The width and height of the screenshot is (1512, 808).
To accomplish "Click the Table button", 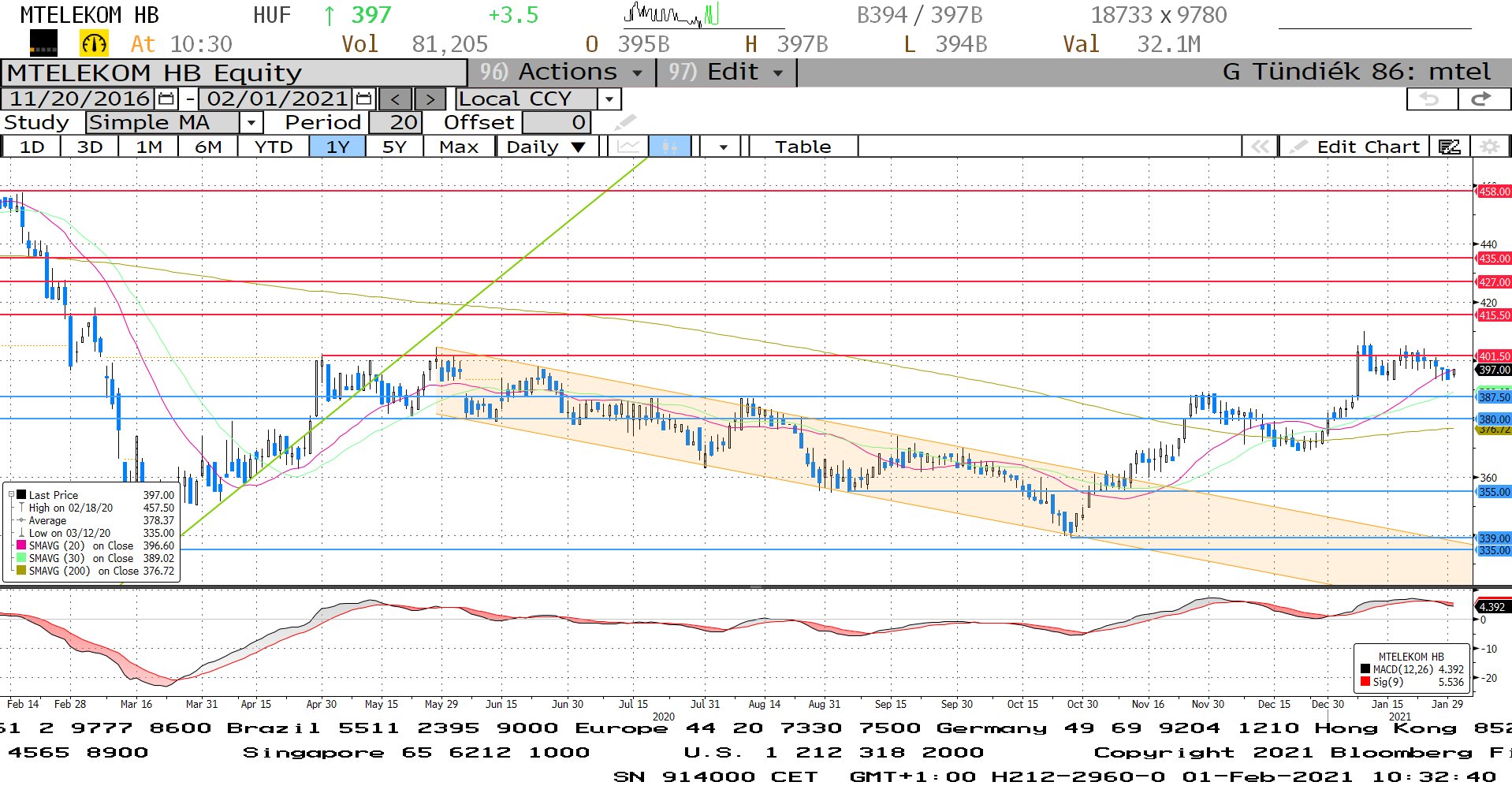I will 803,147.
